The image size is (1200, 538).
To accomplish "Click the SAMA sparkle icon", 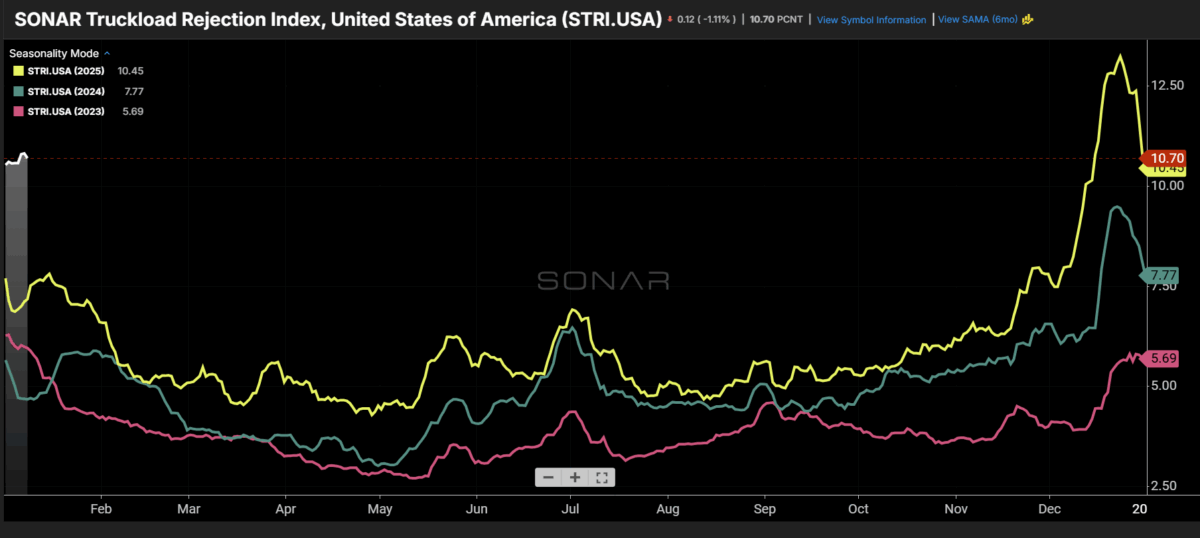I will 1028,19.
